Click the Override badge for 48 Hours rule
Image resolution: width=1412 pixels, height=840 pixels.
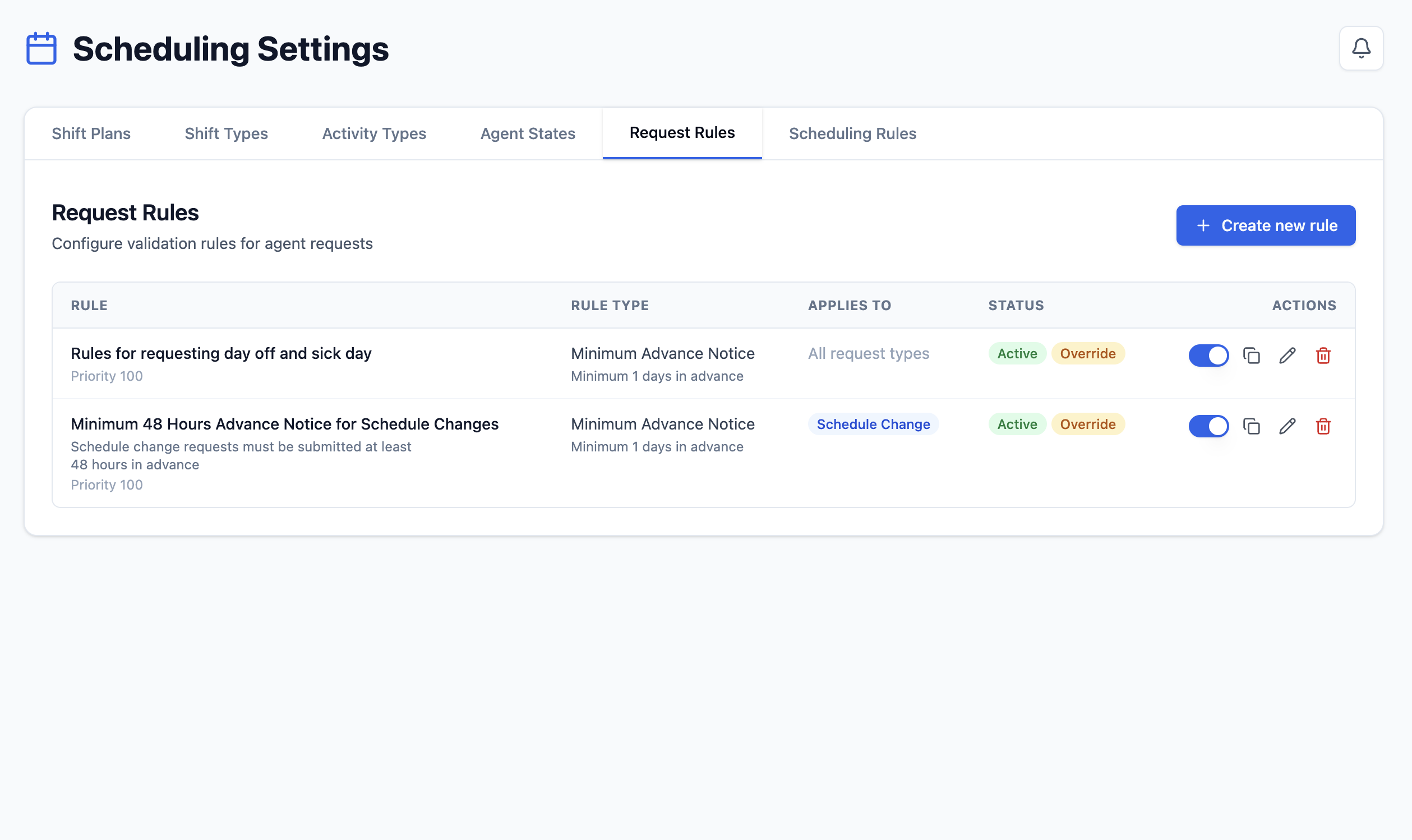point(1087,424)
